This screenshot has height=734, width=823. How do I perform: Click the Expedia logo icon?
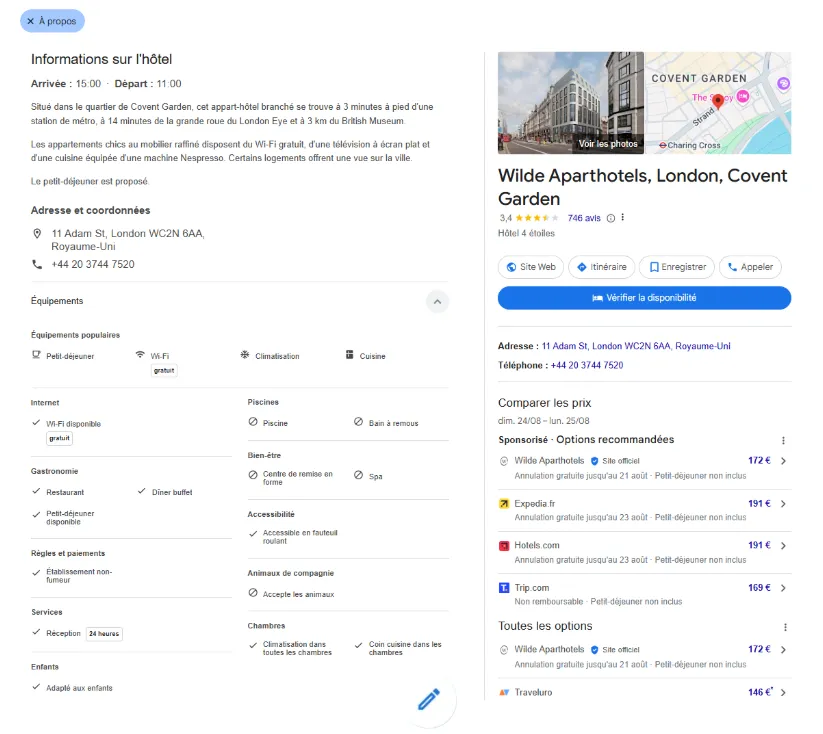coord(503,504)
